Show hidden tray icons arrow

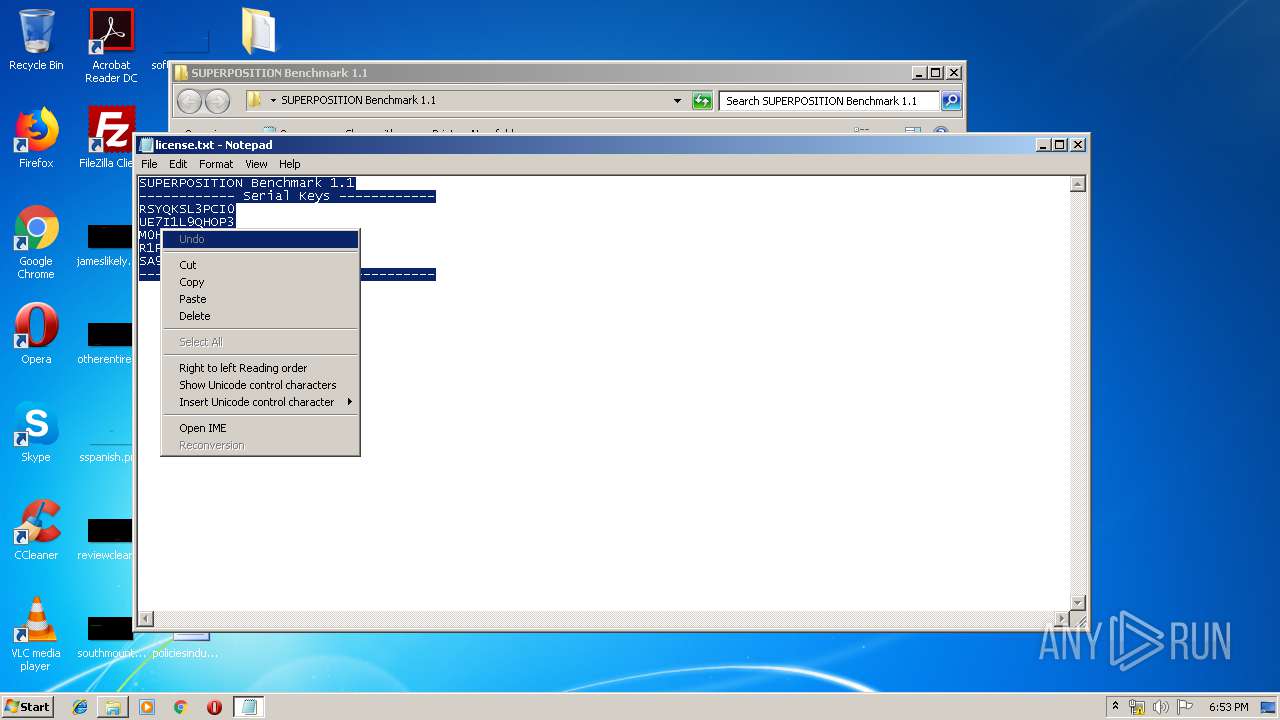point(1116,707)
